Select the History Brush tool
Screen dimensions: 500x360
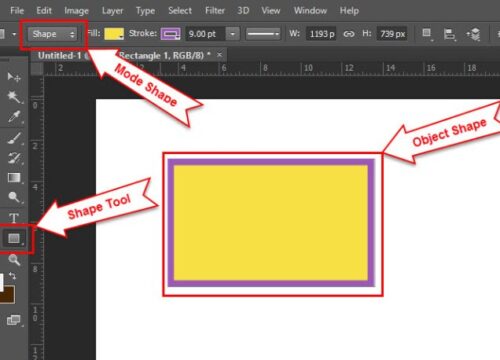[14, 158]
